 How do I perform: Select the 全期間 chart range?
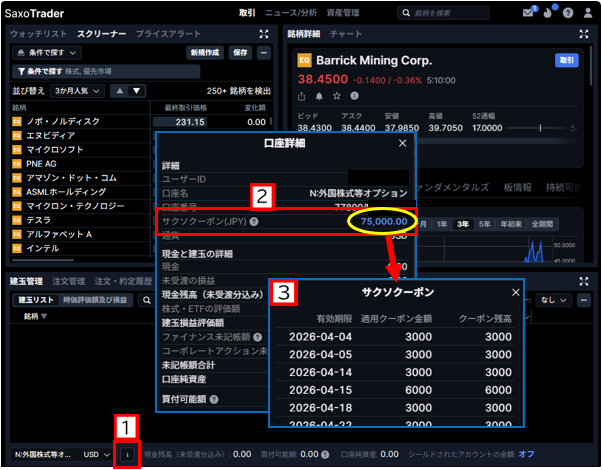(542, 224)
